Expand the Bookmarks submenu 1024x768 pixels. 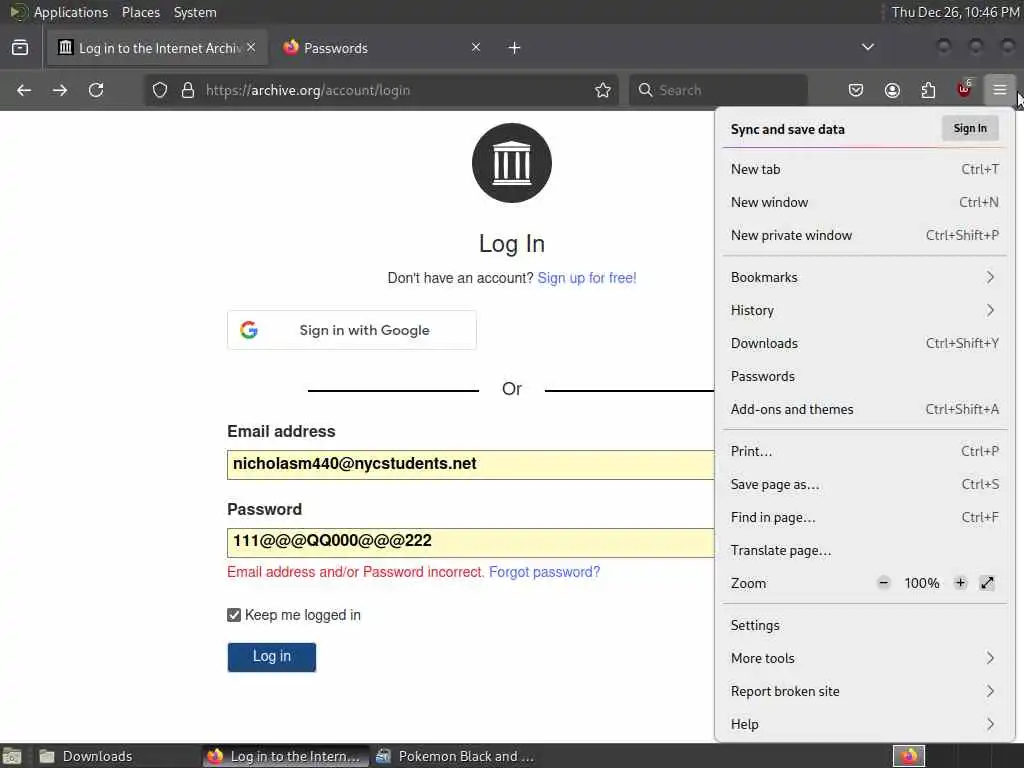pos(865,277)
